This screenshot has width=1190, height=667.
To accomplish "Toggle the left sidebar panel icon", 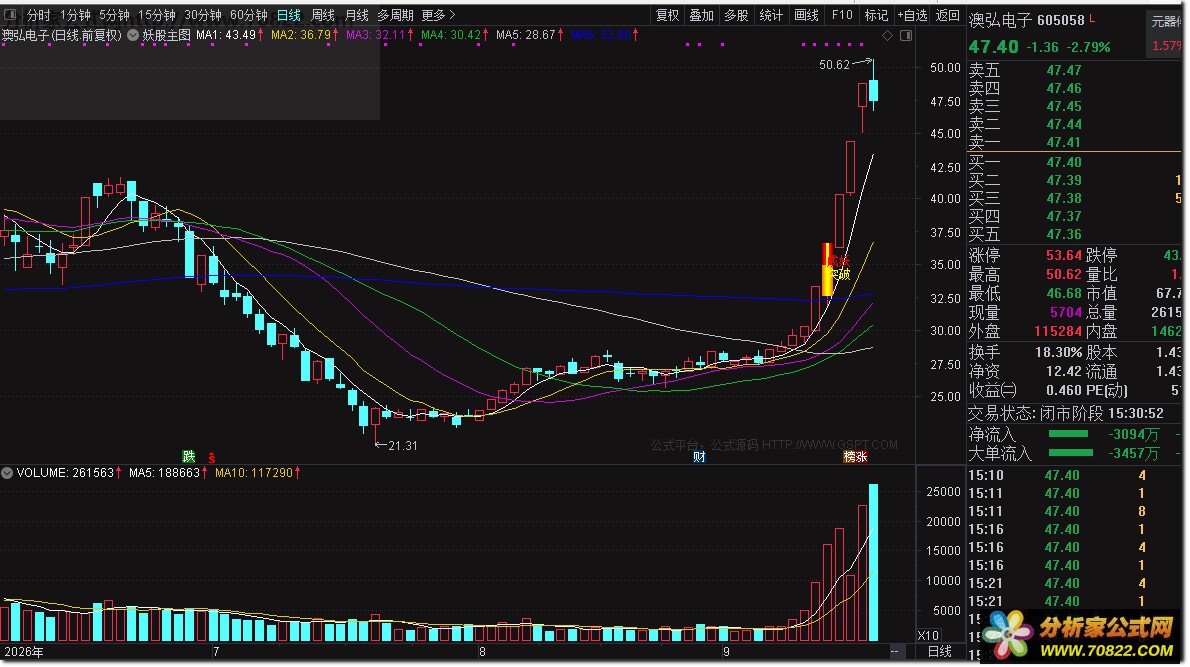I will tap(10, 14).
